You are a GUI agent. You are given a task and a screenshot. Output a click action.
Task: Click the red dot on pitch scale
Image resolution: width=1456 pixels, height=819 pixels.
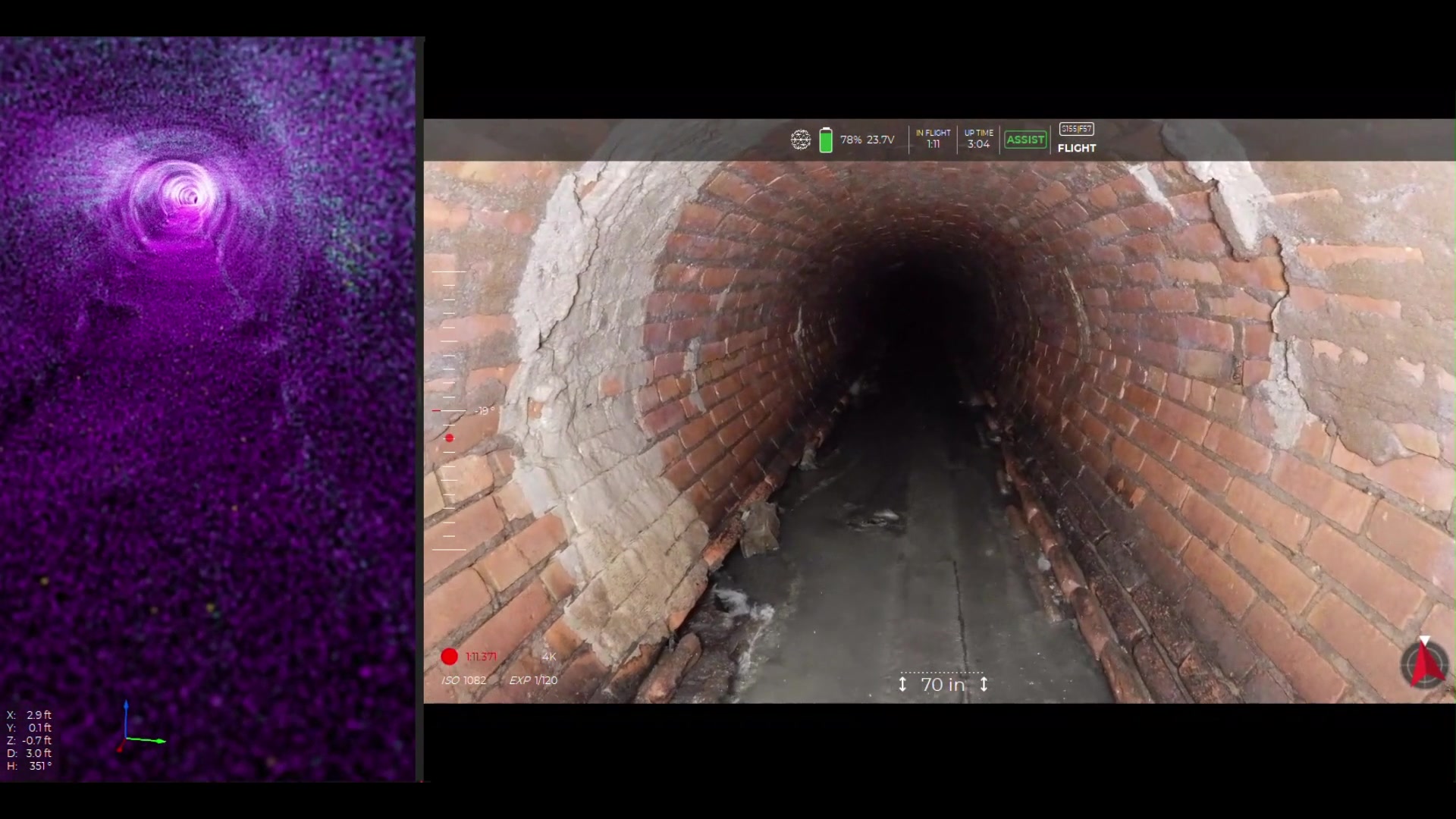[450, 438]
